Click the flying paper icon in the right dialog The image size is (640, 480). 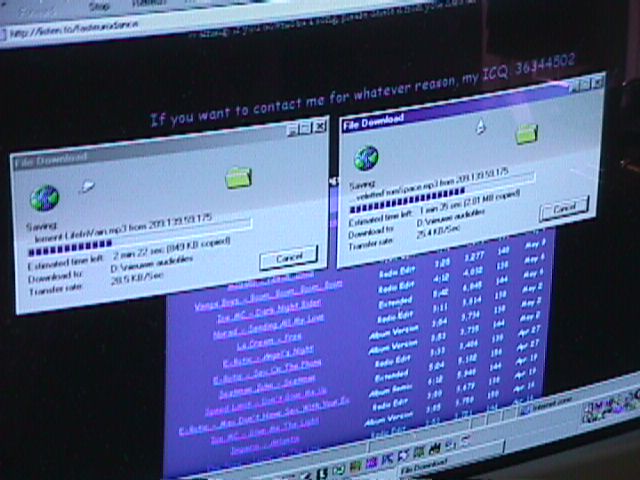[480, 126]
